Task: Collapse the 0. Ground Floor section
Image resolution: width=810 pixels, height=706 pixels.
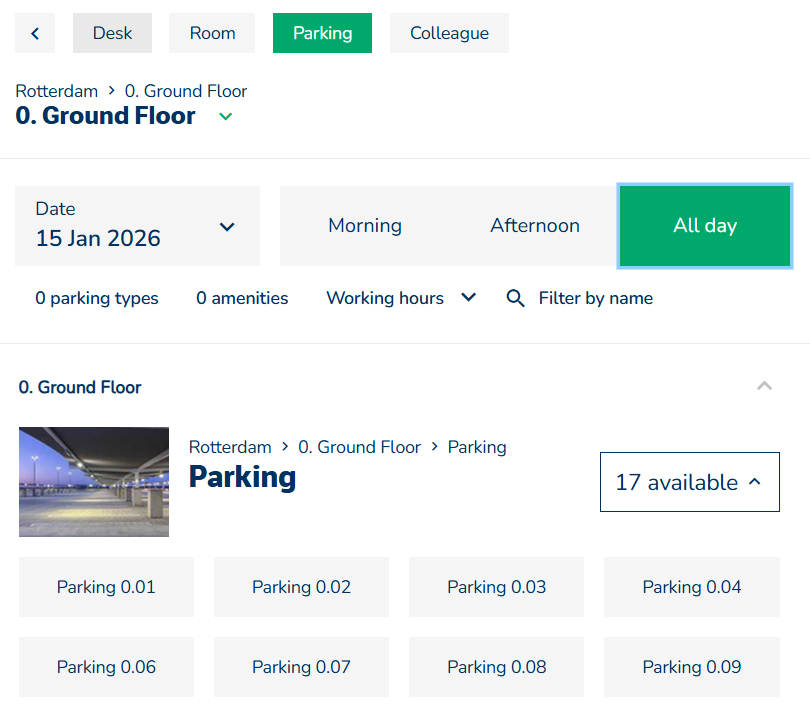Action: point(764,386)
